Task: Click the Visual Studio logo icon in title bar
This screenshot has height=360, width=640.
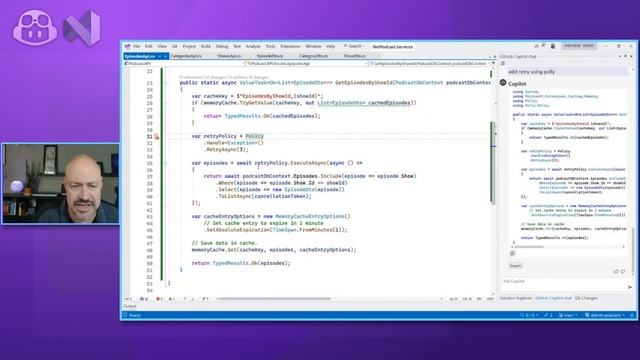Action: [128, 47]
